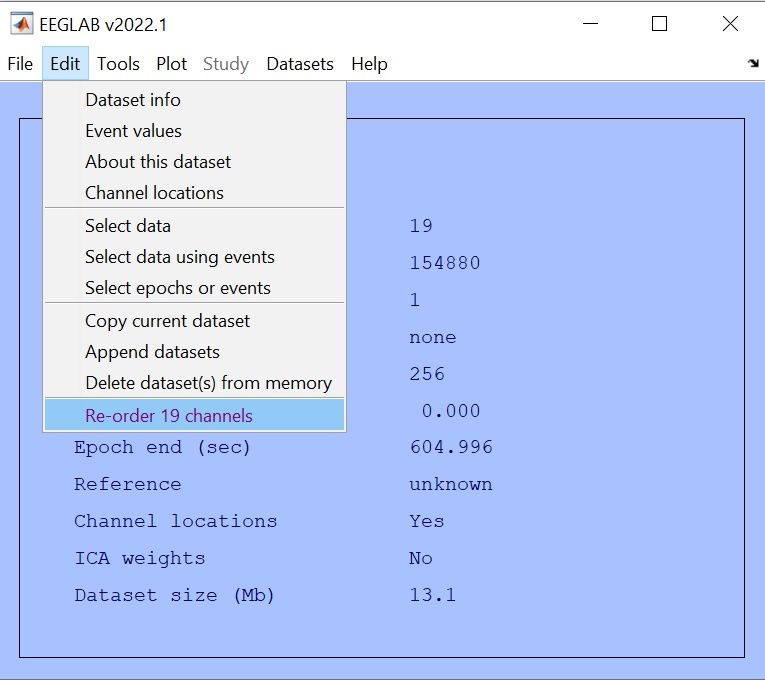The width and height of the screenshot is (765, 680).
Task: Open the Help menu
Action: pos(369,64)
